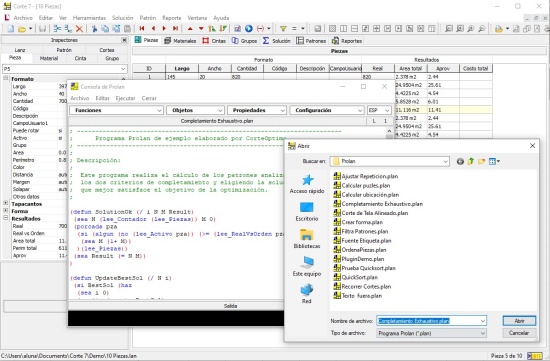Image resolution: width=550 pixels, height=361 pixels.
Task: Click up one level icon in Abrir dialog
Action: [471, 161]
